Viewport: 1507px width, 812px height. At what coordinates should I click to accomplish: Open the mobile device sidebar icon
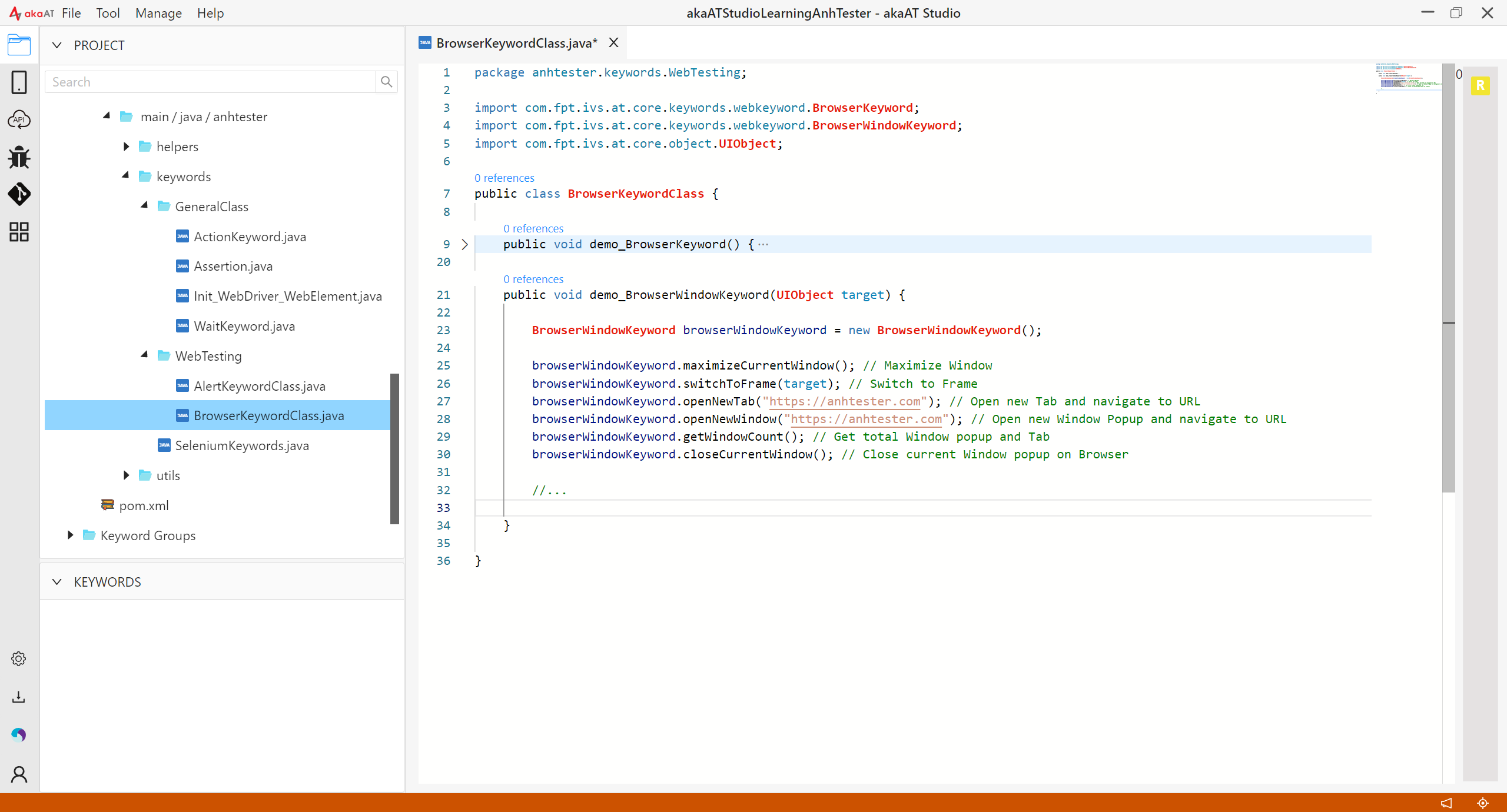tap(19, 82)
